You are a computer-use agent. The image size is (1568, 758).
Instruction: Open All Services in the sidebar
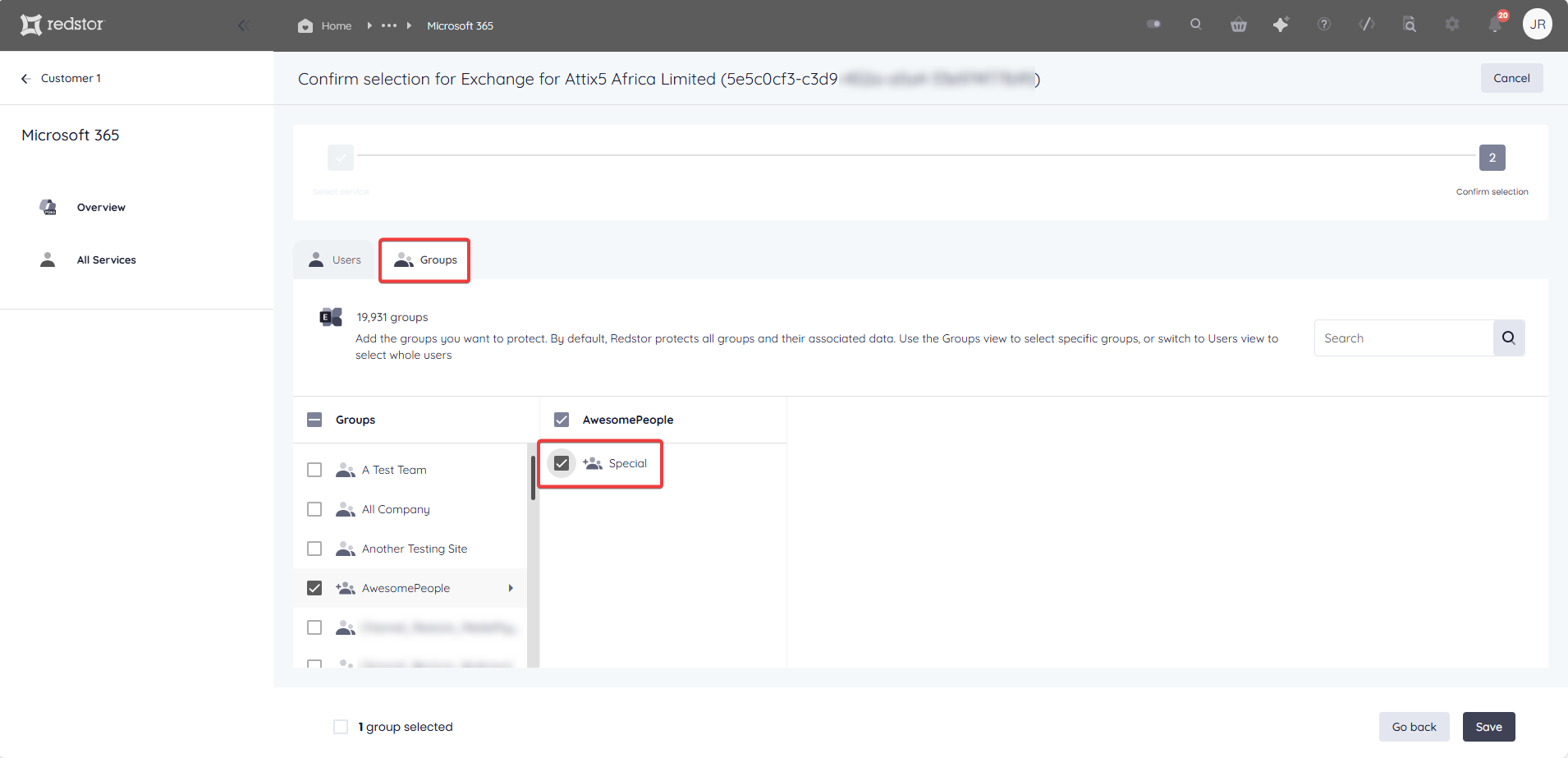[107, 260]
